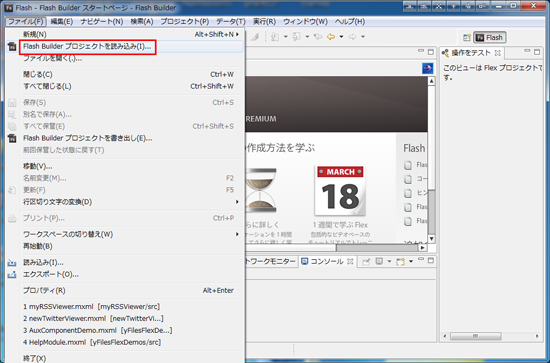Open recent file 4 HelpModule.mxml

(132, 342)
